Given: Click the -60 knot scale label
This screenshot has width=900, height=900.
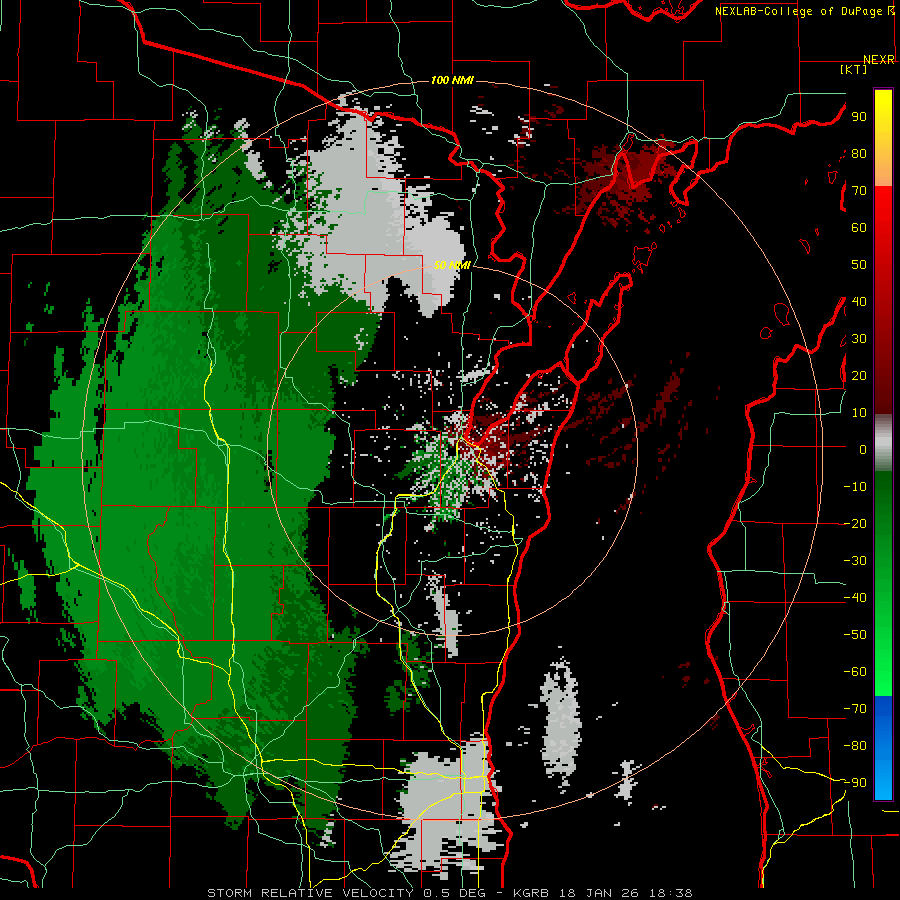Looking at the screenshot, I should (x=855, y=672).
